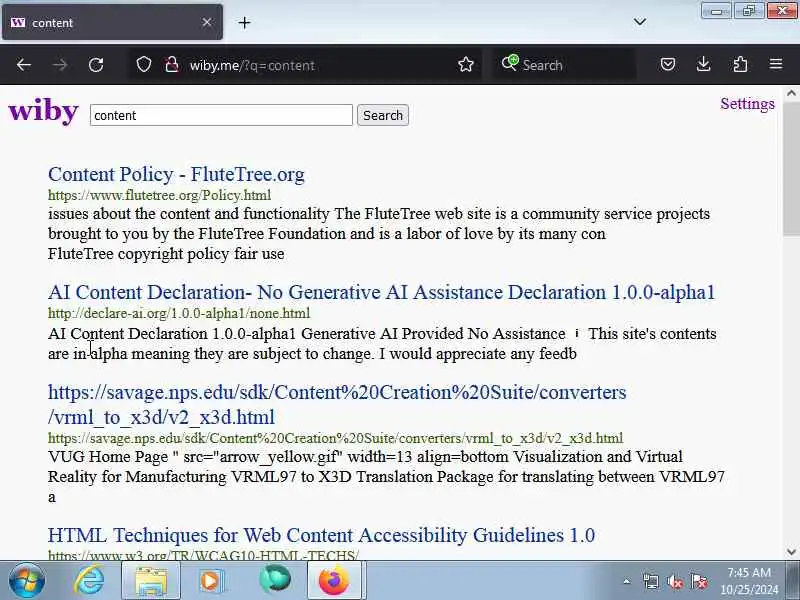Viewport: 800px width, 600px height.
Task: Launch Internet Explorer from taskbar
Action: [x=89, y=581]
